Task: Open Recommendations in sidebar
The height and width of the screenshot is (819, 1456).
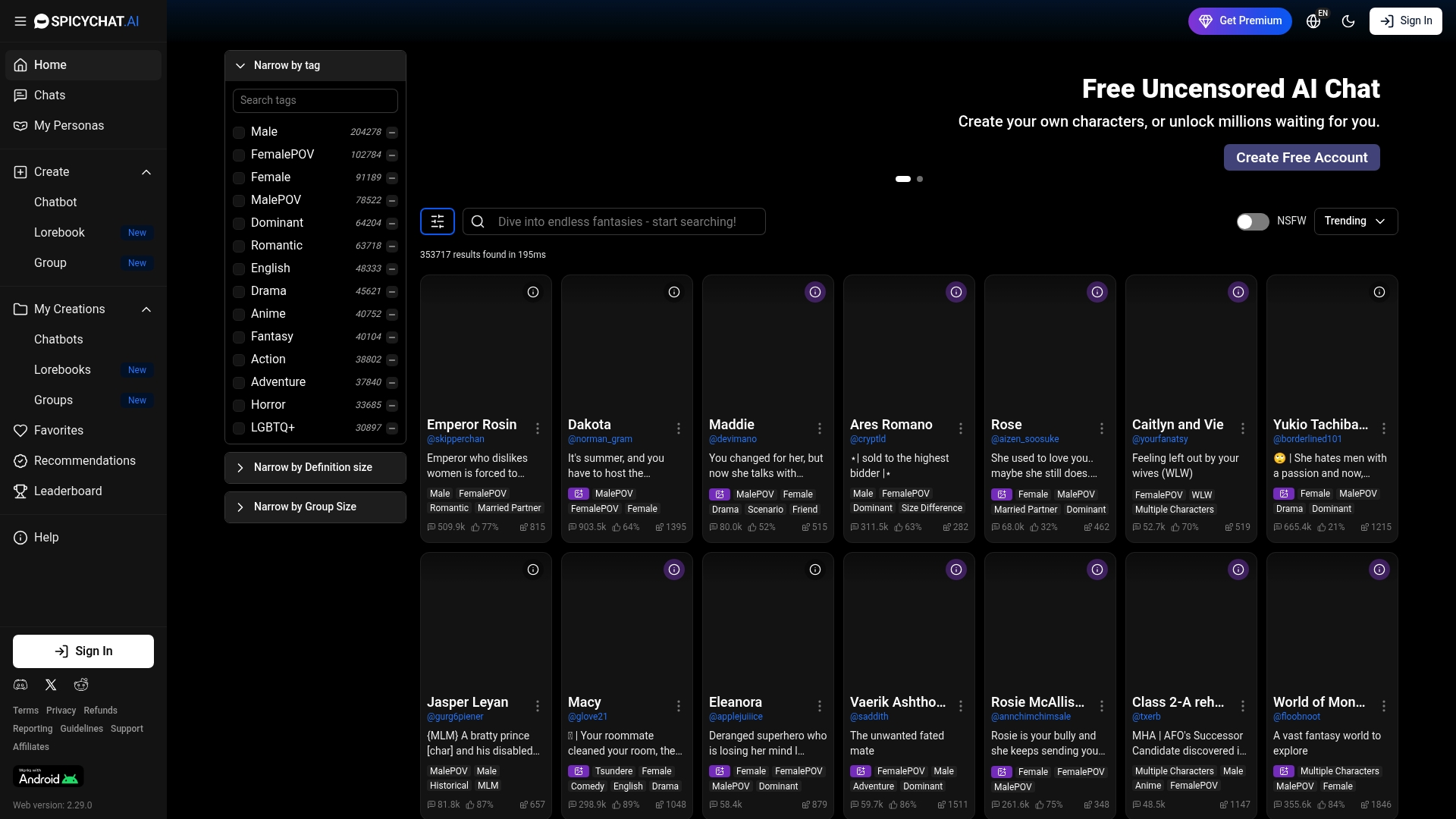Action: click(83, 461)
